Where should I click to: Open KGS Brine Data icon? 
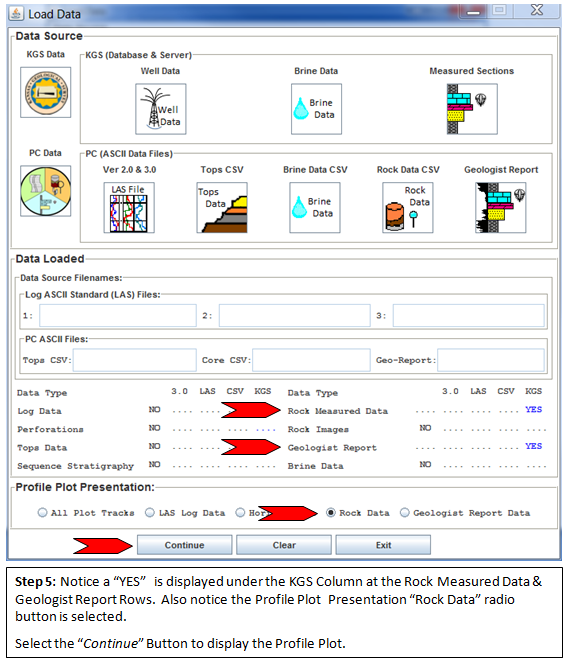click(x=316, y=109)
